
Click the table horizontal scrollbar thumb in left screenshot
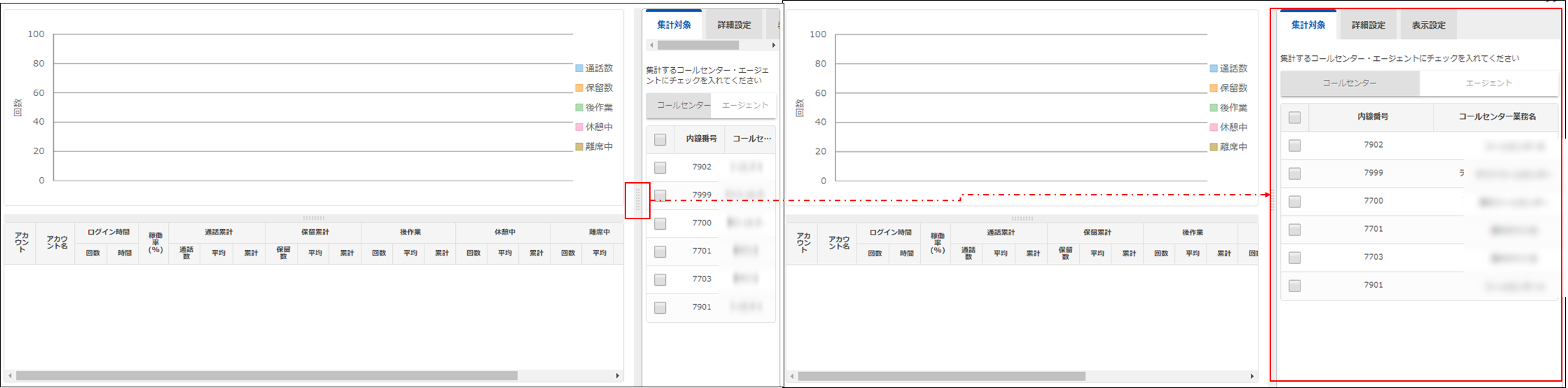(267, 376)
